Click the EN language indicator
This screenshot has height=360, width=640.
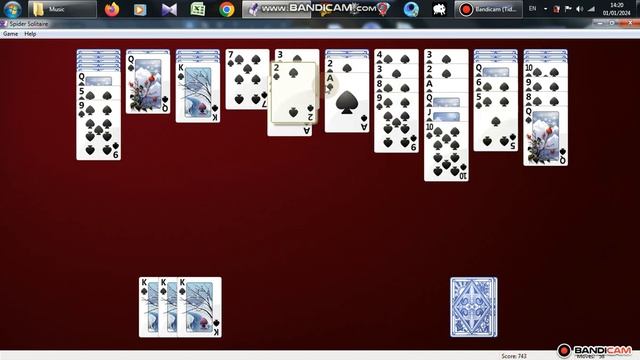(532, 9)
